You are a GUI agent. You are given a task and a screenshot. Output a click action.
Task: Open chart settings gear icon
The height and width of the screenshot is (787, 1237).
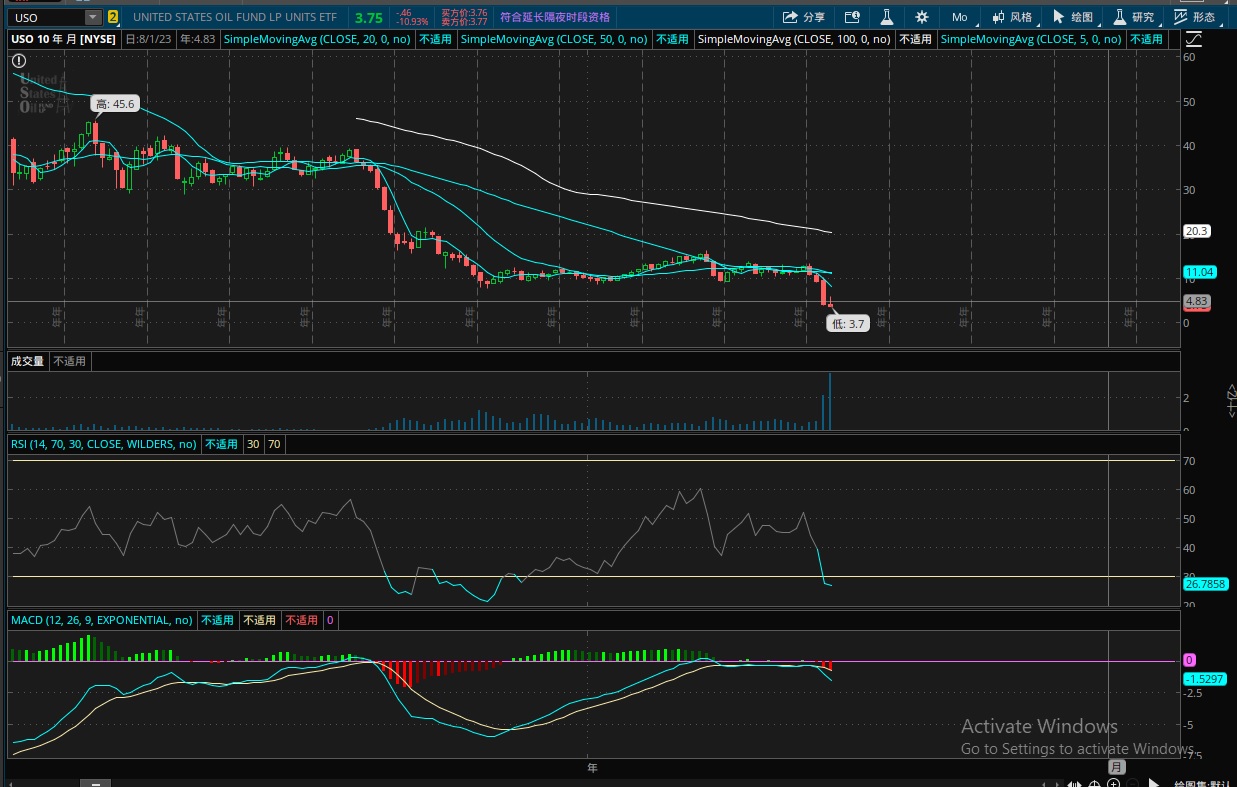coord(922,17)
